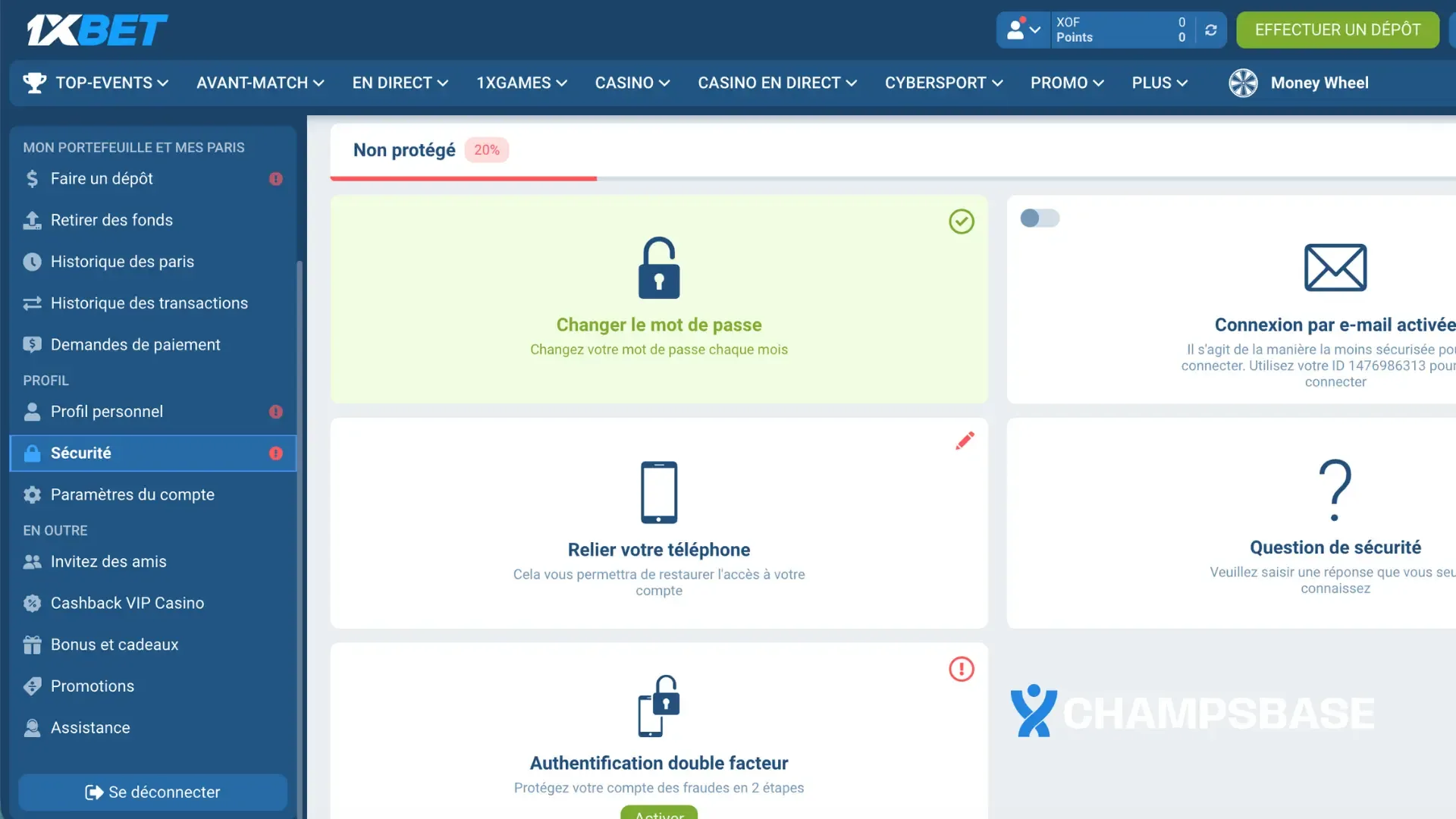Select Paramètres du compte menu item
Viewport: 1456px width, 819px height.
coord(132,494)
